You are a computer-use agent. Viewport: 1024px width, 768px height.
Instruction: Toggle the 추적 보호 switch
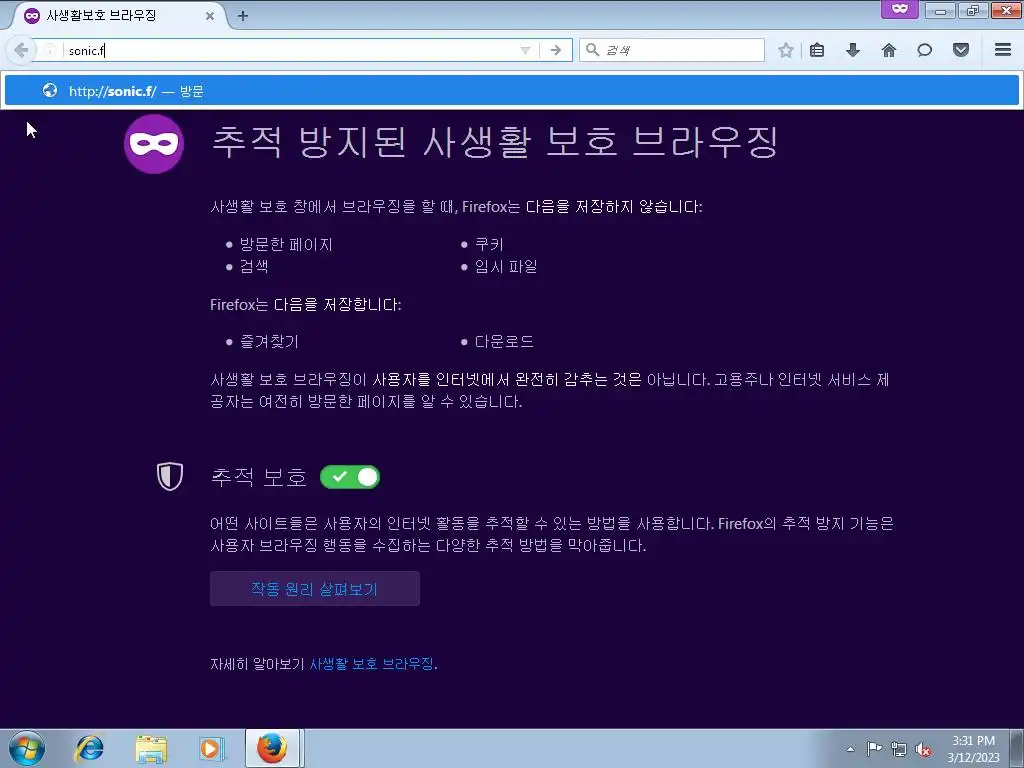[x=350, y=477]
